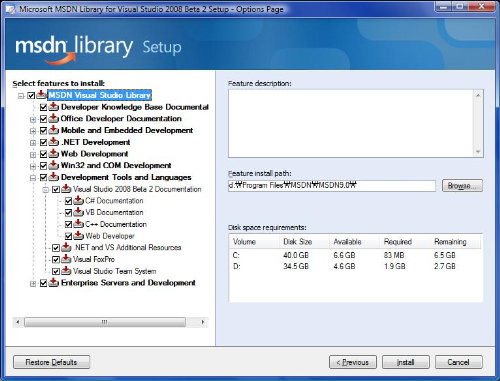Click the install icon for Visual Studio 2008 Beta 2 Documentation
The image size is (500, 381).
[66, 189]
